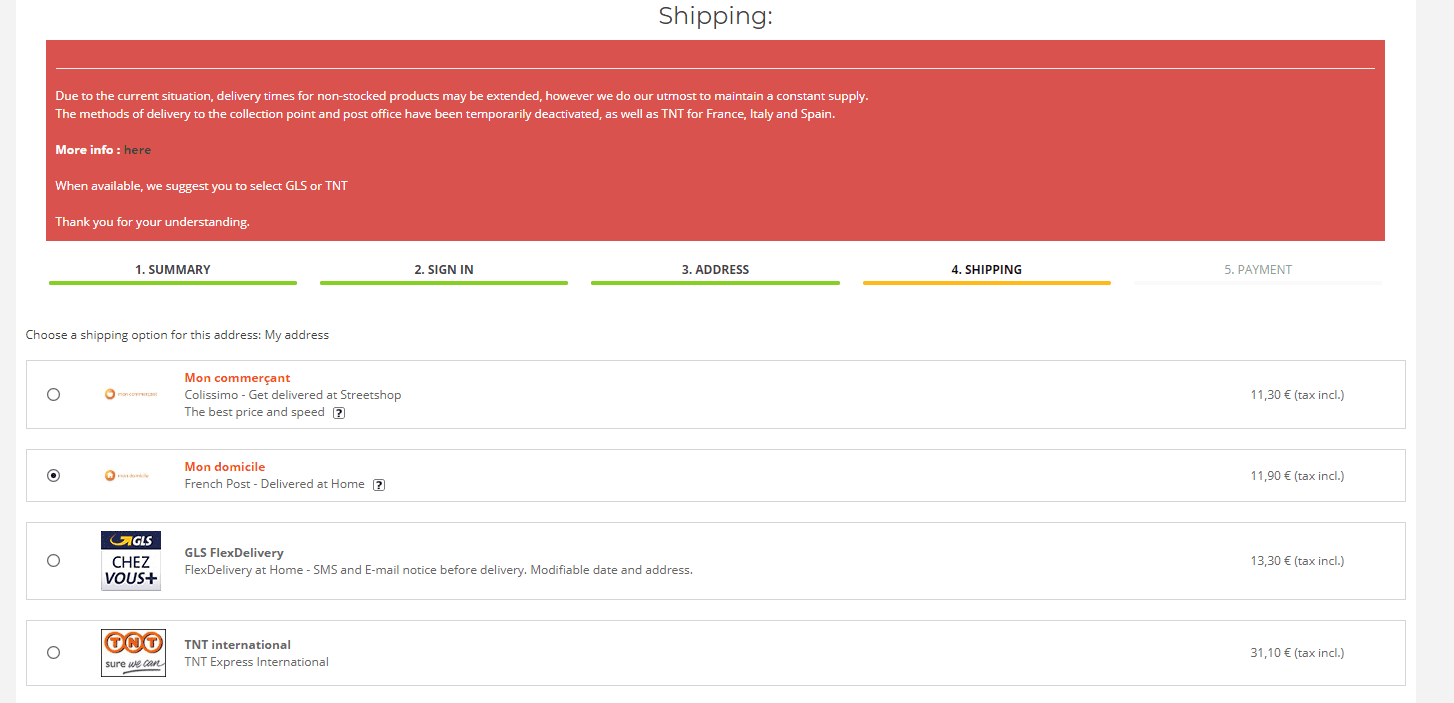Click the GLS Chez Vous+ logo

tap(131, 561)
